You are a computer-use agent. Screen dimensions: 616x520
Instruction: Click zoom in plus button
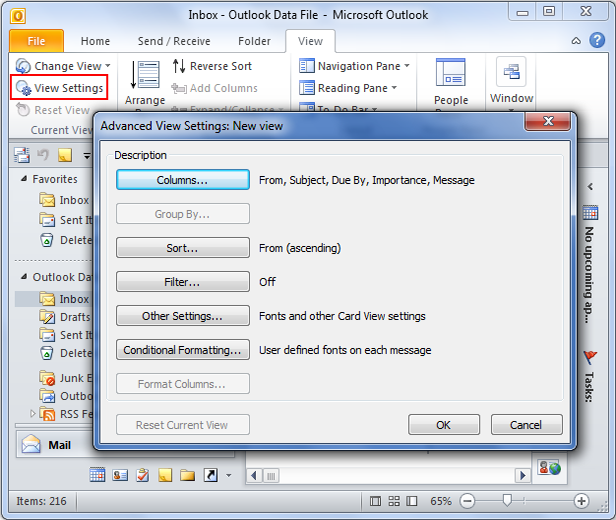click(x=581, y=501)
